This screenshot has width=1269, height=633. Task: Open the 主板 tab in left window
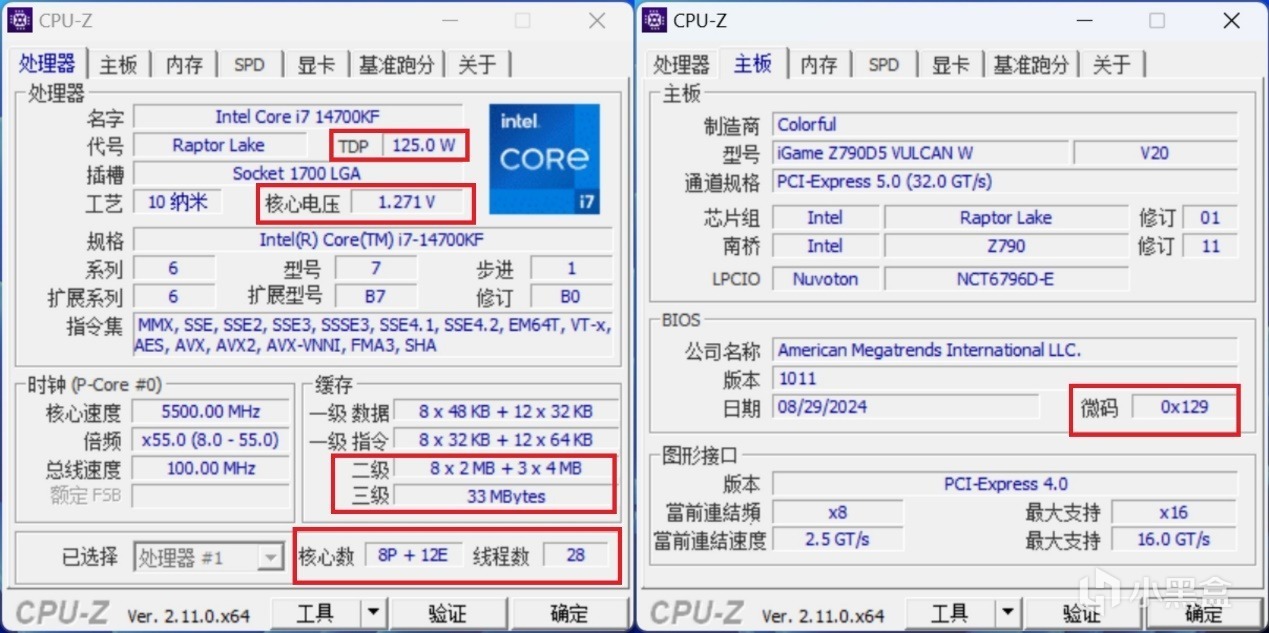pyautogui.click(x=118, y=65)
